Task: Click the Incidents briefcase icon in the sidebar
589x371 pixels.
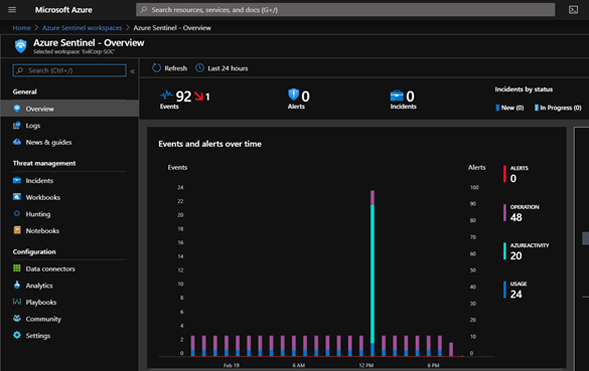Action: pyautogui.click(x=17, y=180)
